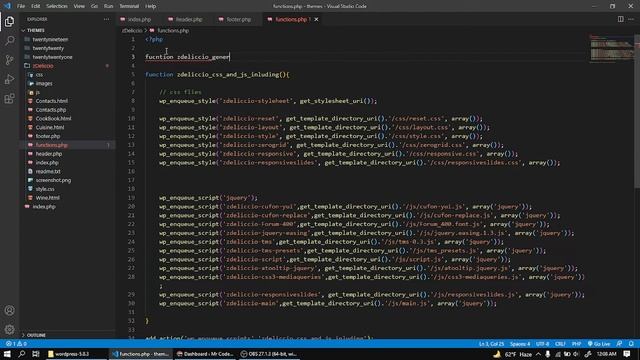
Task: Switch to the index.php editor tab
Action: click(x=139, y=19)
